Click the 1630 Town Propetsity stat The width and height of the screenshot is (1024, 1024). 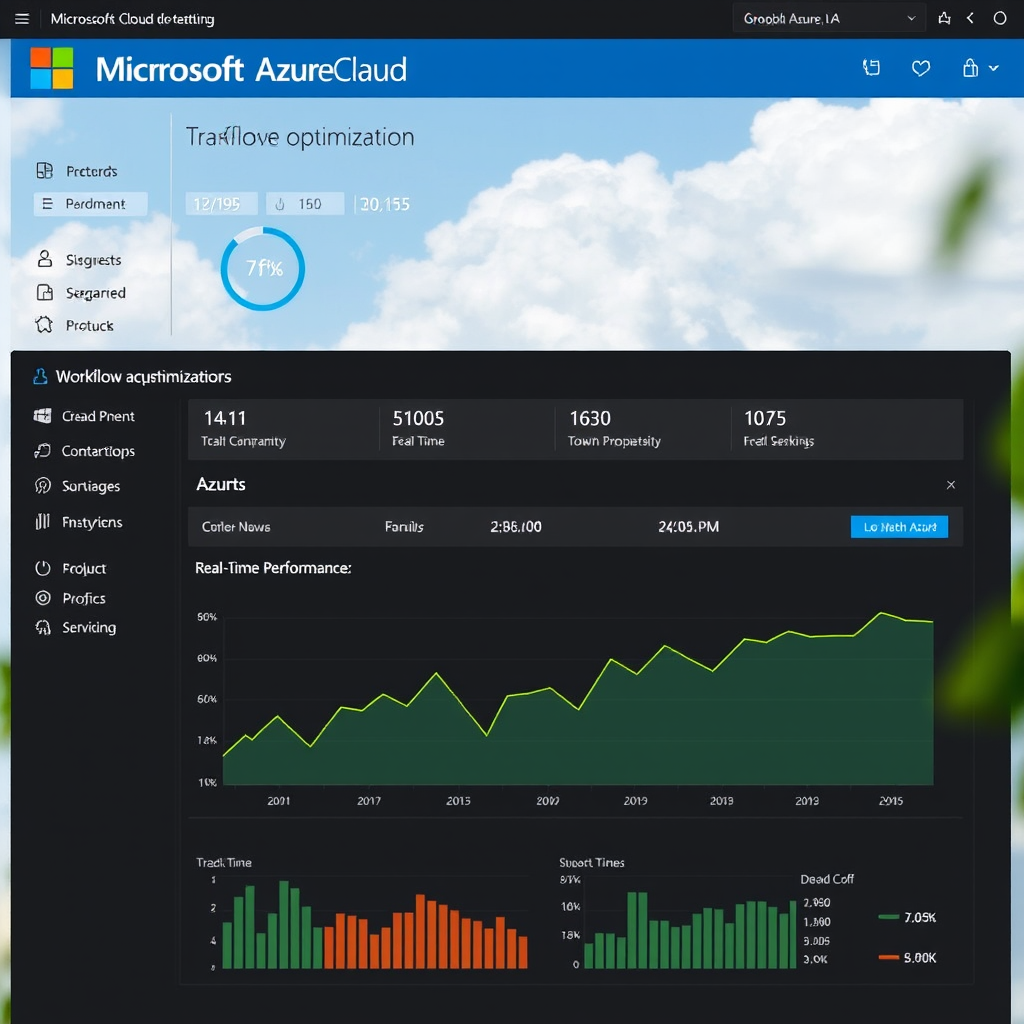[614, 428]
